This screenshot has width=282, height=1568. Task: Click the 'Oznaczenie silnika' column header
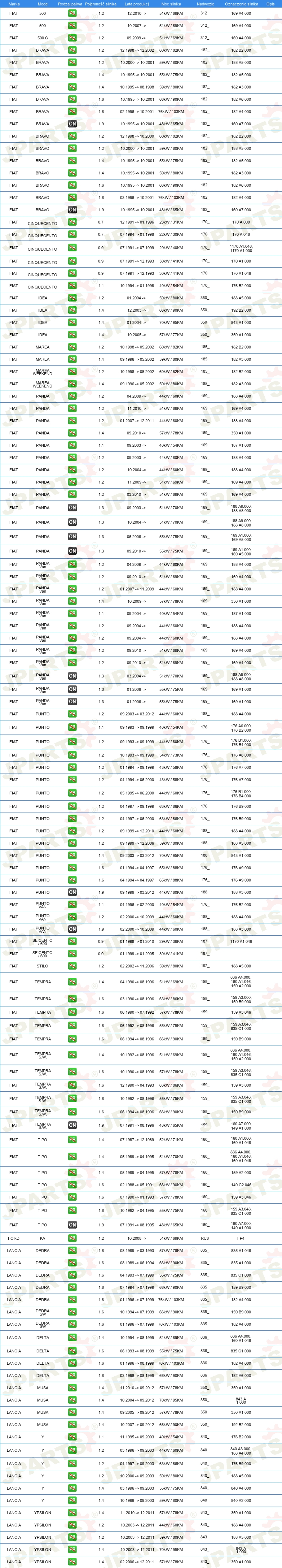tap(241, 4)
